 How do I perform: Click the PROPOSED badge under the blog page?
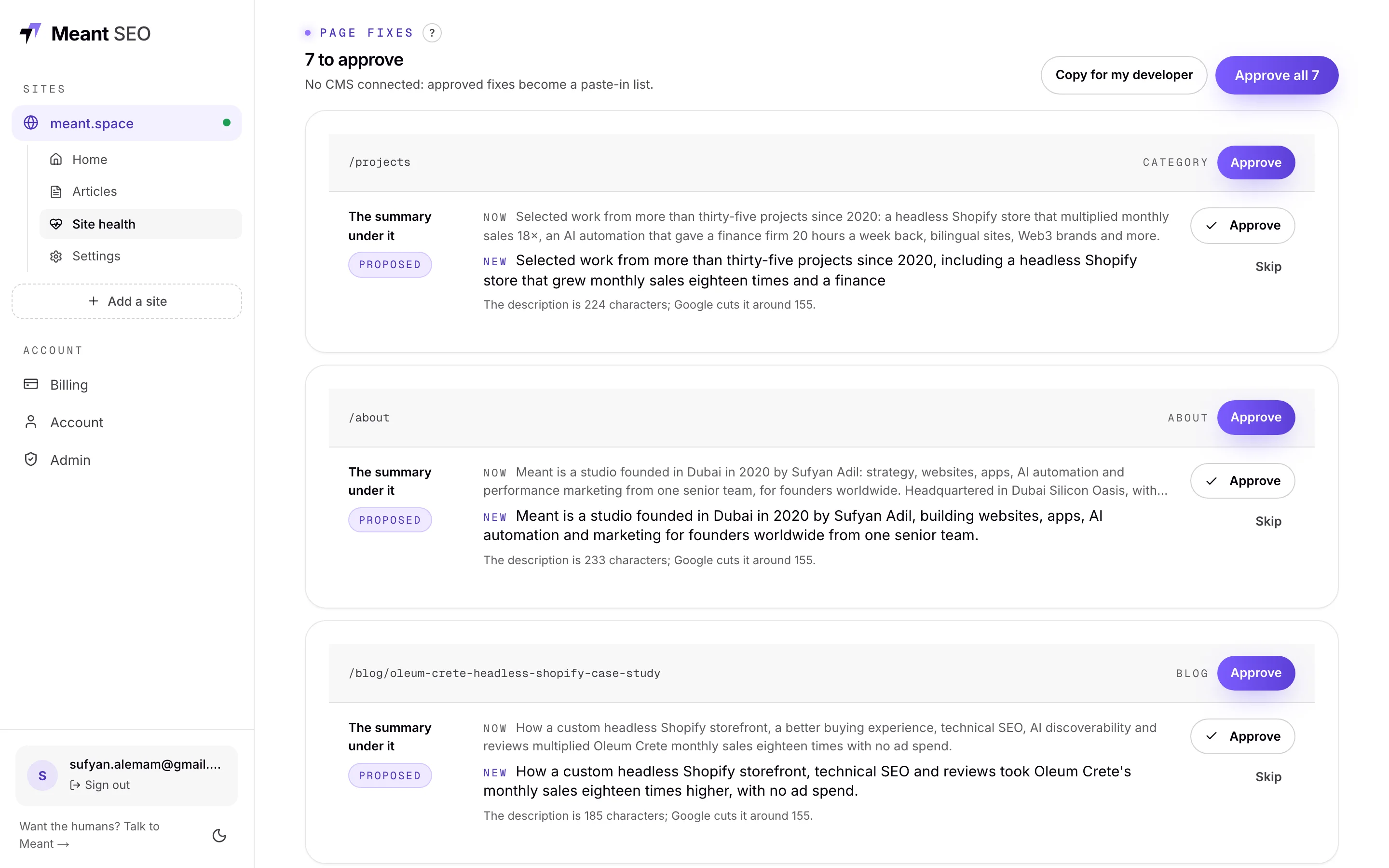click(x=390, y=775)
